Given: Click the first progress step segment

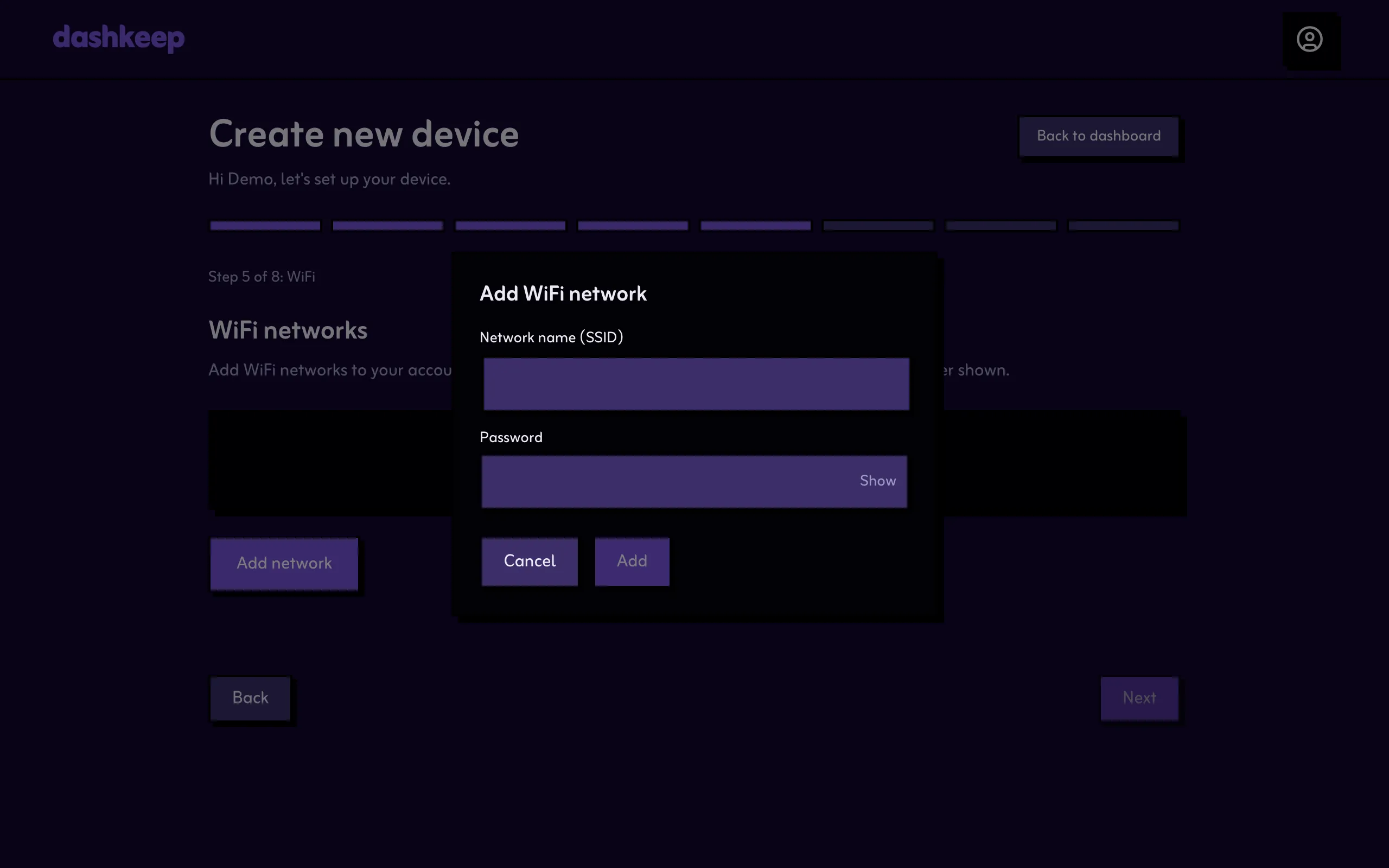Looking at the screenshot, I should pos(265,226).
